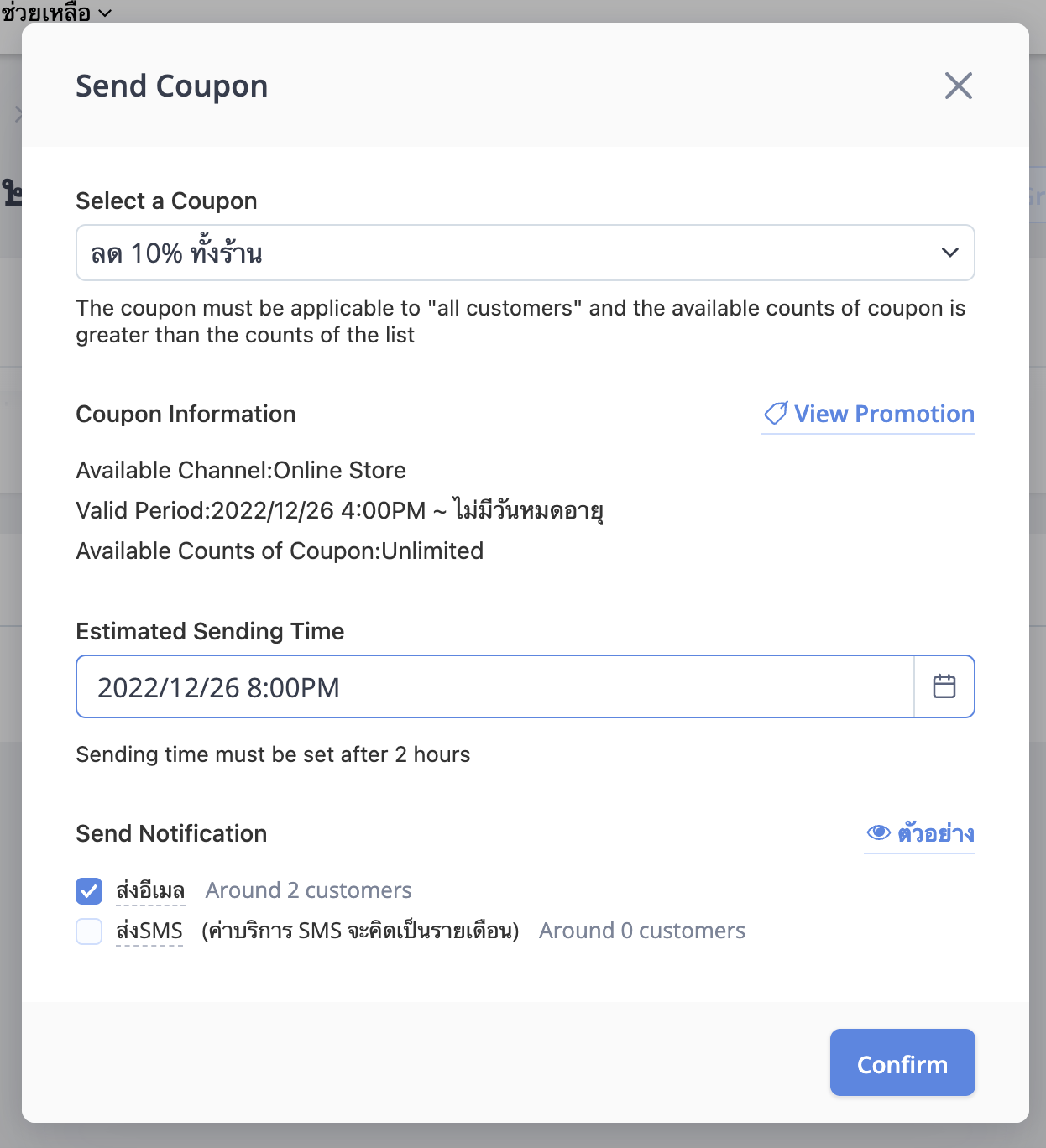Click the eye icon next to ตัวอย่าง
Image resolution: width=1046 pixels, height=1148 pixels.
pos(879,832)
